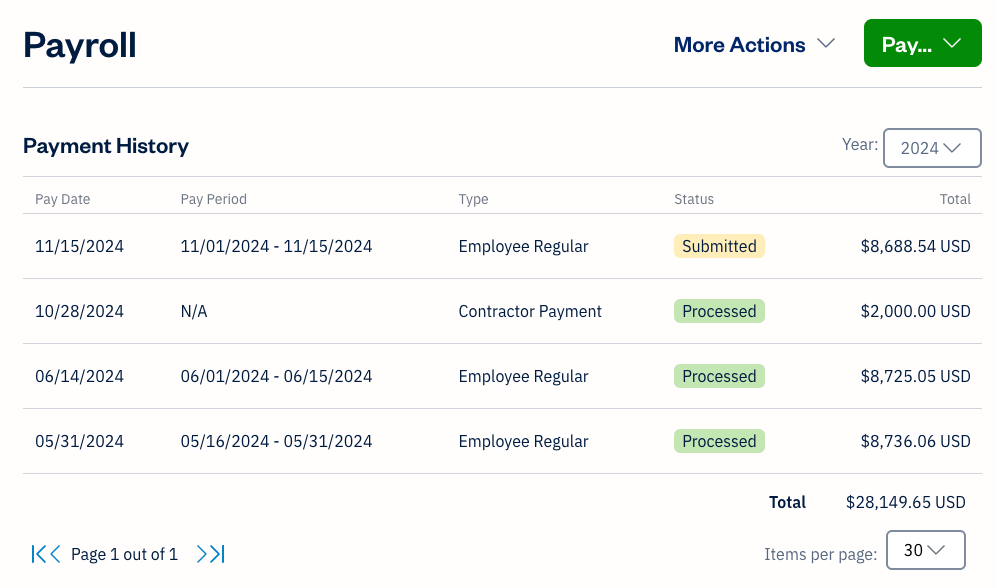Click the previous page arrow
997x588 pixels.
tap(55, 554)
